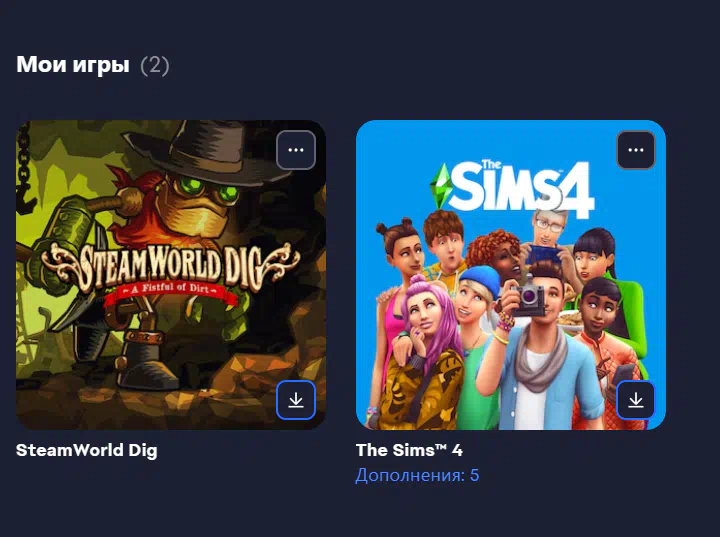Open the three-dots menu on SteamWorld Dig
Screen dimensions: 720x537
click(296, 150)
